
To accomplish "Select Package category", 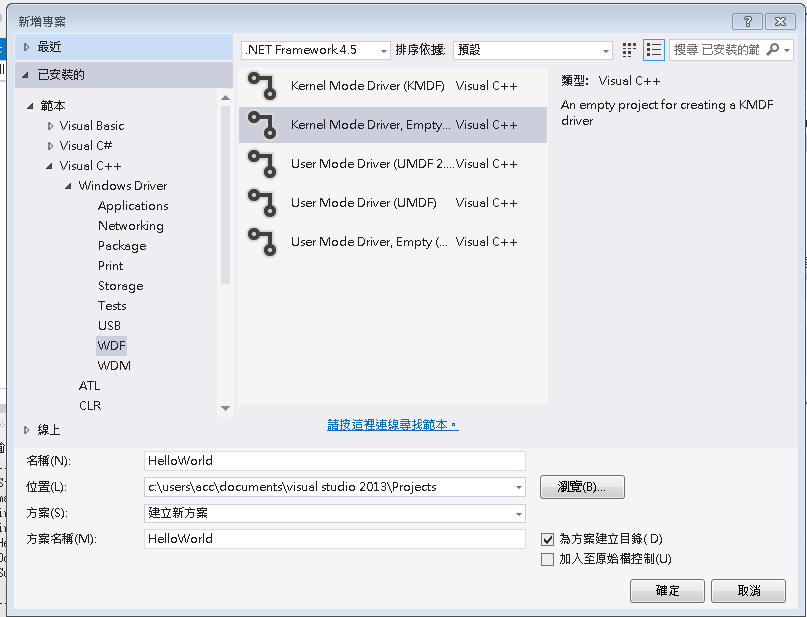I will tap(122, 246).
